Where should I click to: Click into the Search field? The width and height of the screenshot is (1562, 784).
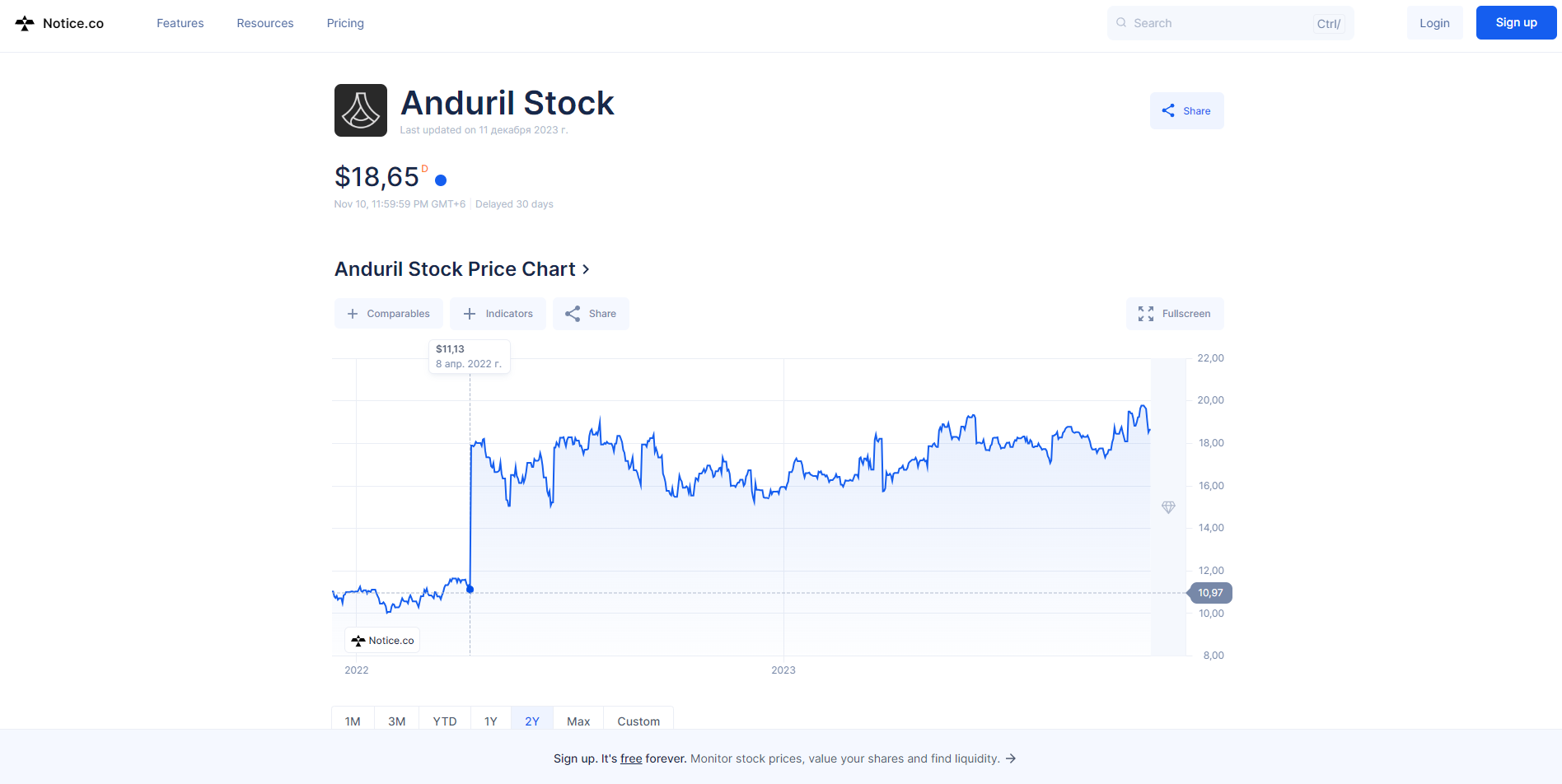1219,23
